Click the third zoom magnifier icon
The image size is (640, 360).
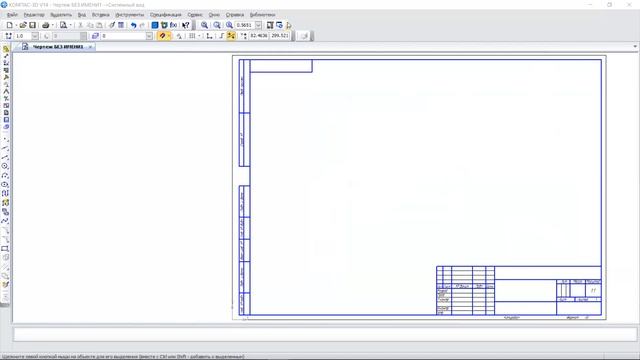point(230,25)
